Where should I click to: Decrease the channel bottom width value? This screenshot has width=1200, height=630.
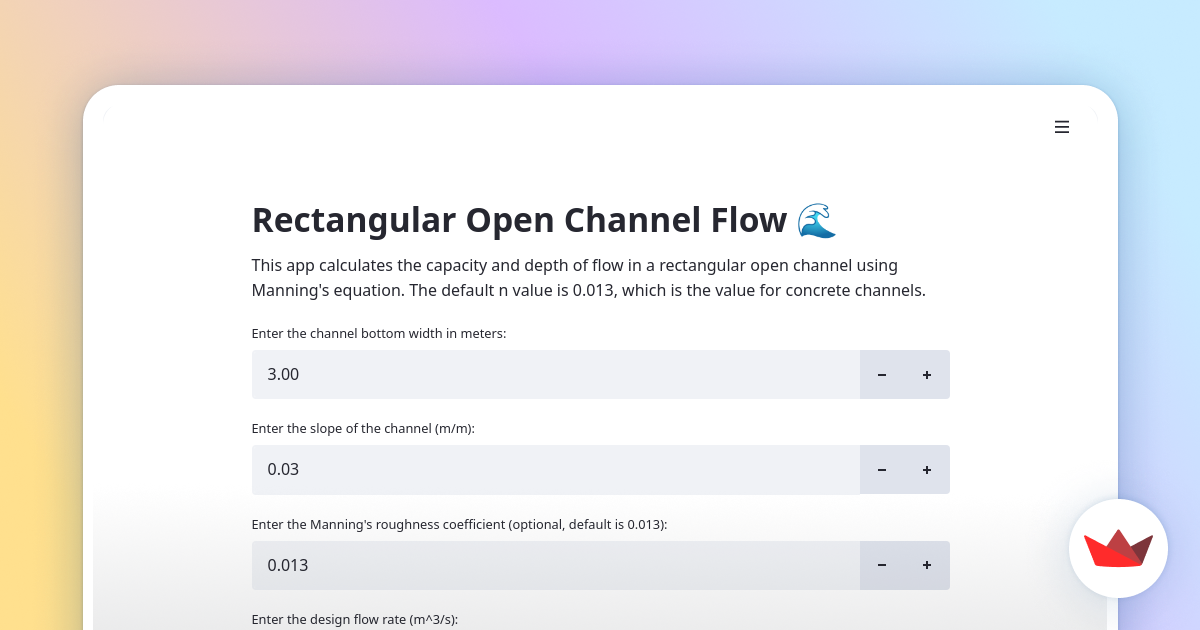tap(881, 374)
